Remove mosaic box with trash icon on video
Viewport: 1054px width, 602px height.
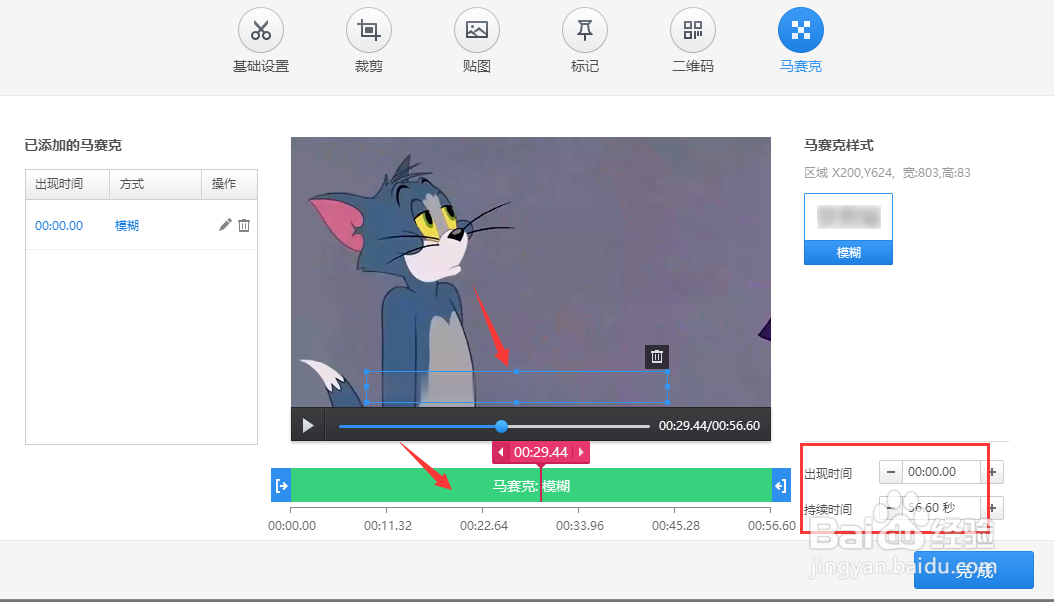(657, 357)
